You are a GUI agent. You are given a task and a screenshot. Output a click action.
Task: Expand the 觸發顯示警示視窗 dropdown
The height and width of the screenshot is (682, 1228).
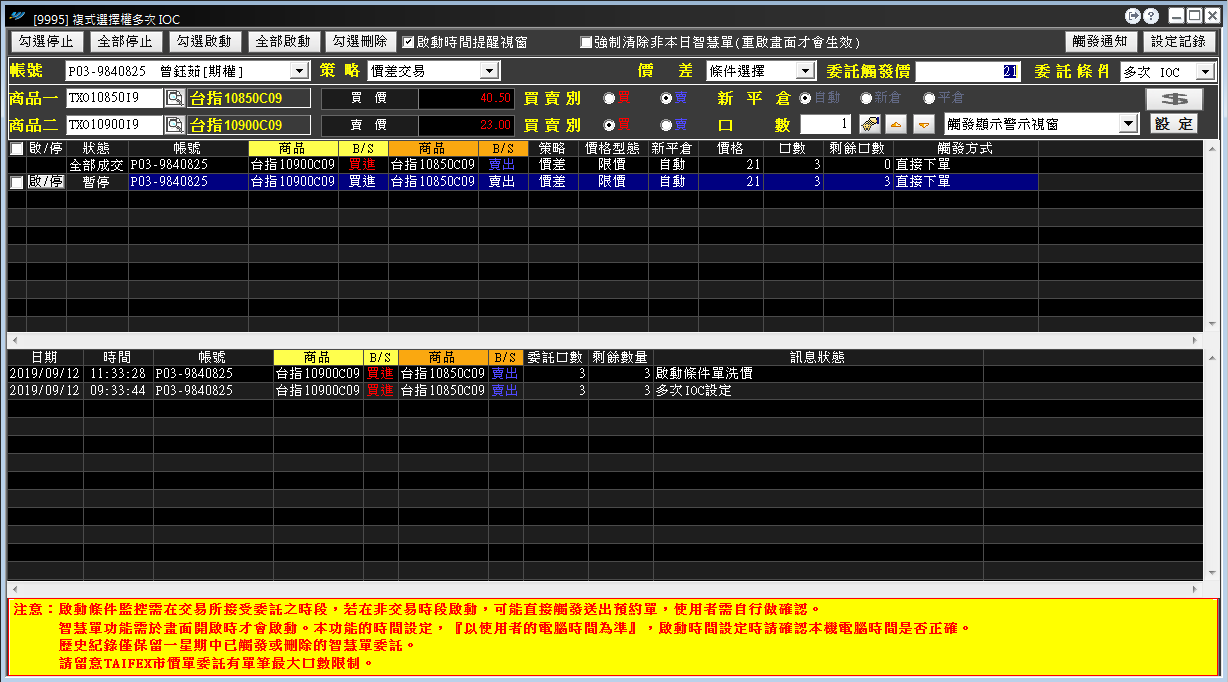pos(1129,123)
